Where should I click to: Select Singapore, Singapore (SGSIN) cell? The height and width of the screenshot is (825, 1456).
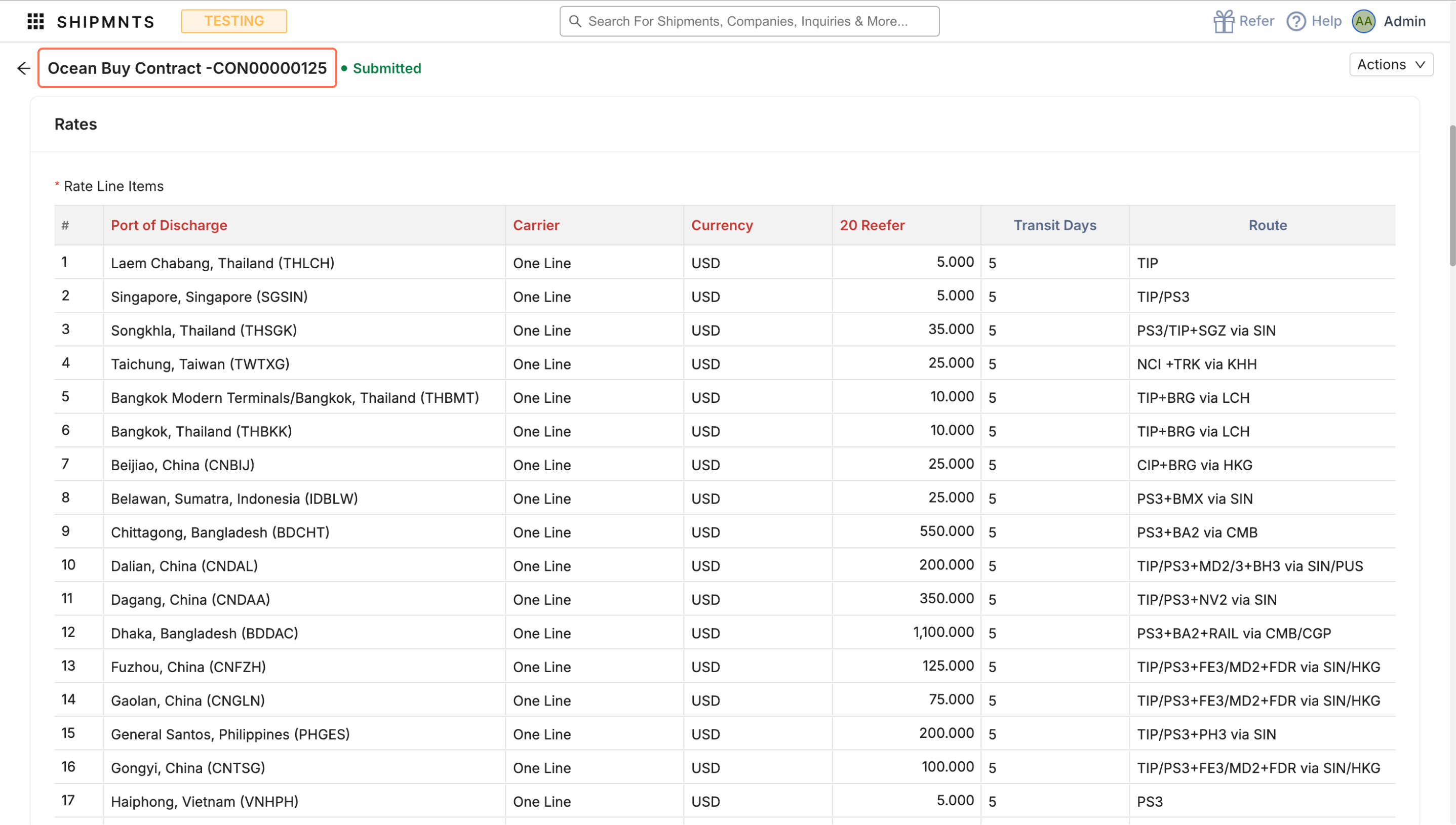(x=304, y=297)
